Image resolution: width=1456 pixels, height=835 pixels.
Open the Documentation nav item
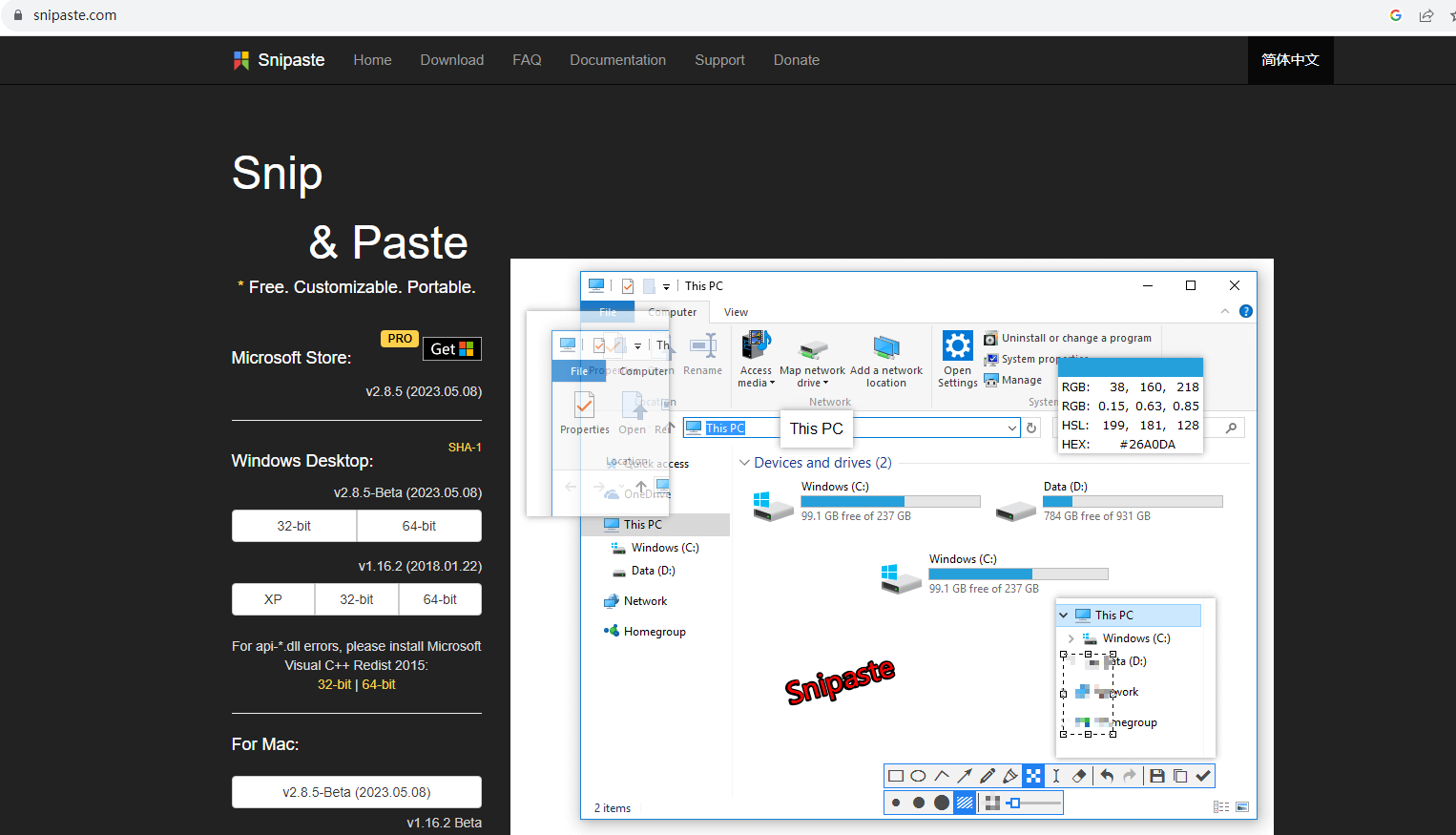coord(618,60)
